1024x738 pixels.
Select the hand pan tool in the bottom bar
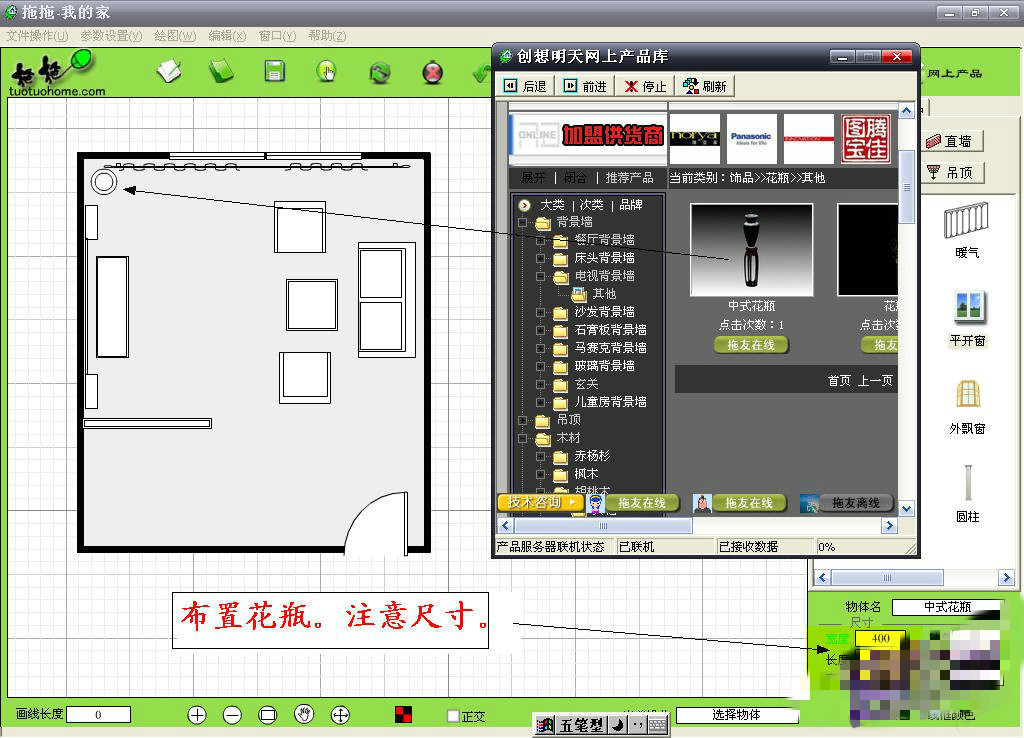tap(304, 714)
